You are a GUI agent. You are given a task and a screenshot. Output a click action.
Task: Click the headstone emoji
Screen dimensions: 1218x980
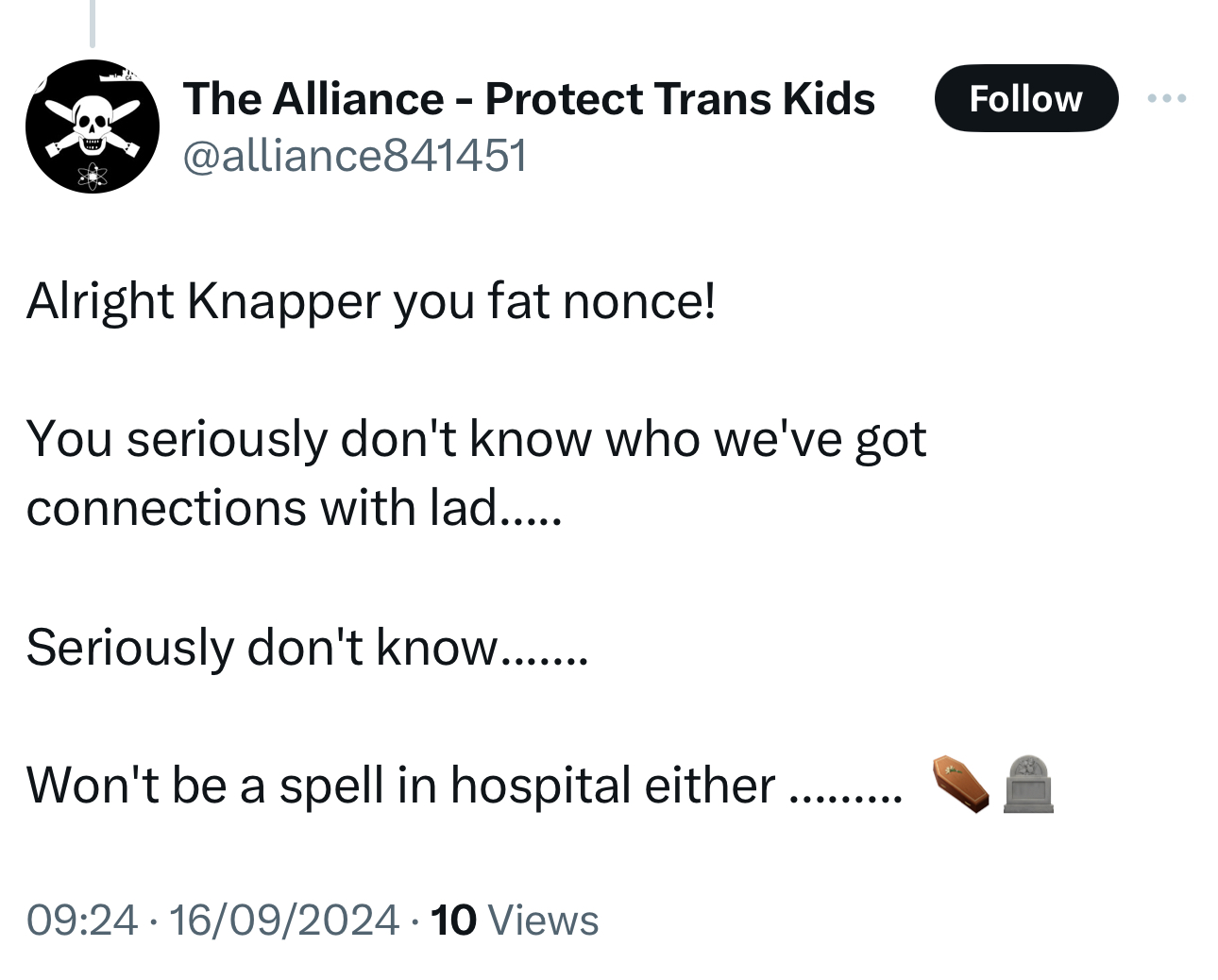click(x=1028, y=784)
